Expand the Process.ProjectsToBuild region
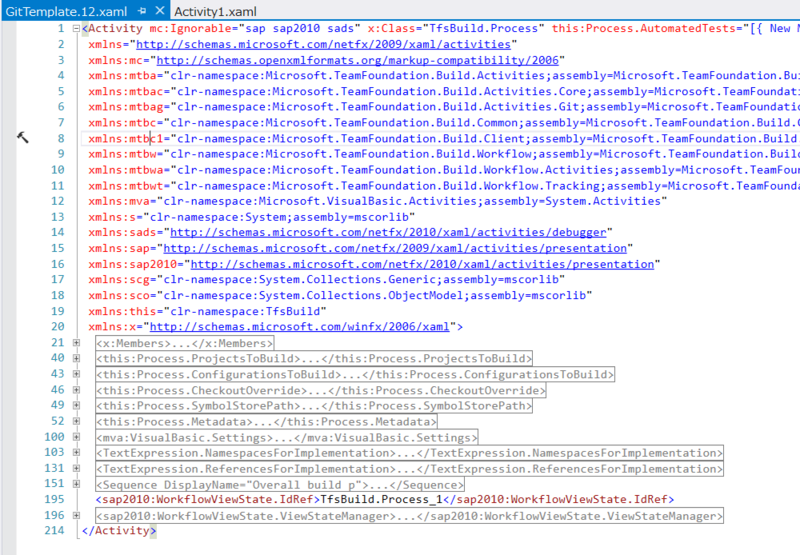The width and height of the screenshot is (800, 555). [x=76, y=359]
